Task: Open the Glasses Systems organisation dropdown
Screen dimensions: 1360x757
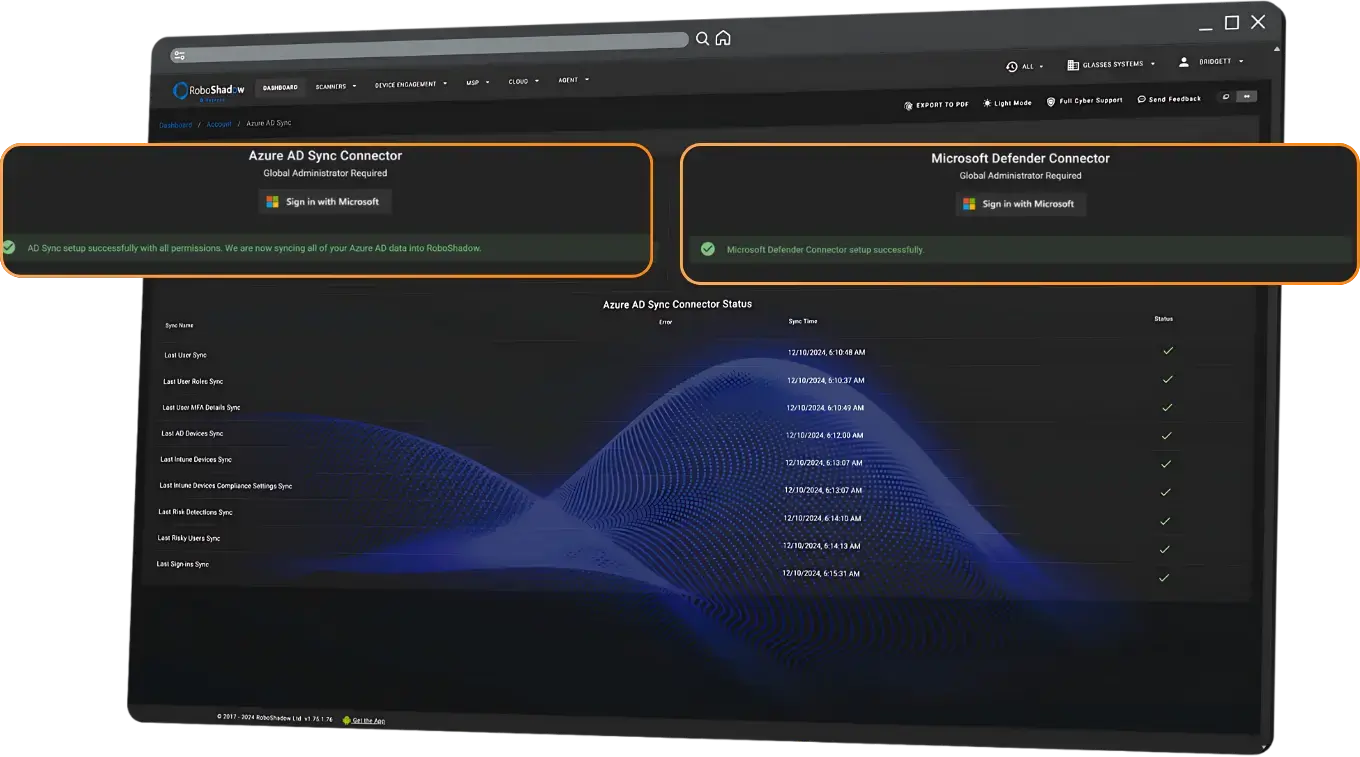Action: click(x=1111, y=64)
